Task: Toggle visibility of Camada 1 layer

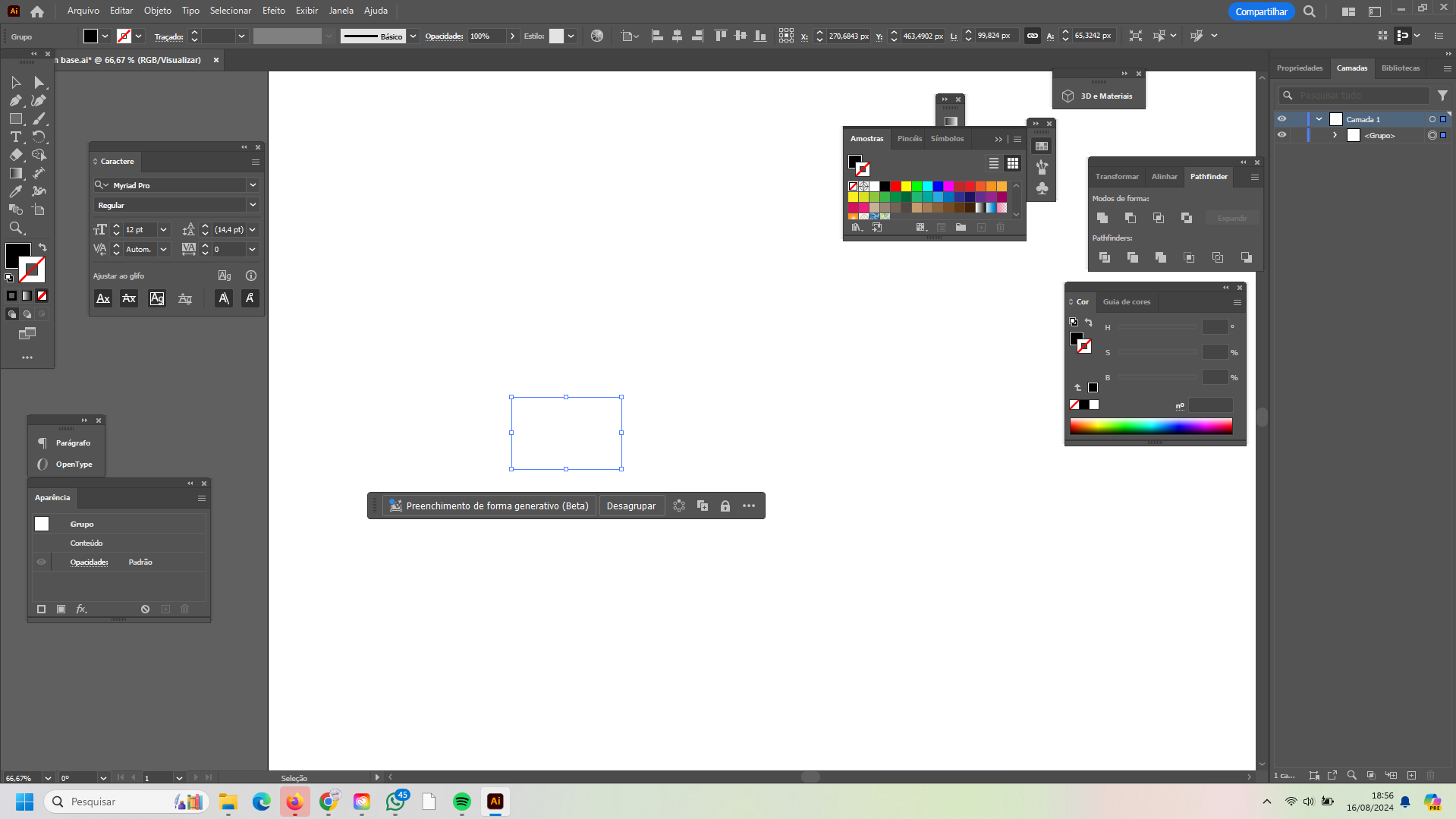Action: (x=1281, y=119)
